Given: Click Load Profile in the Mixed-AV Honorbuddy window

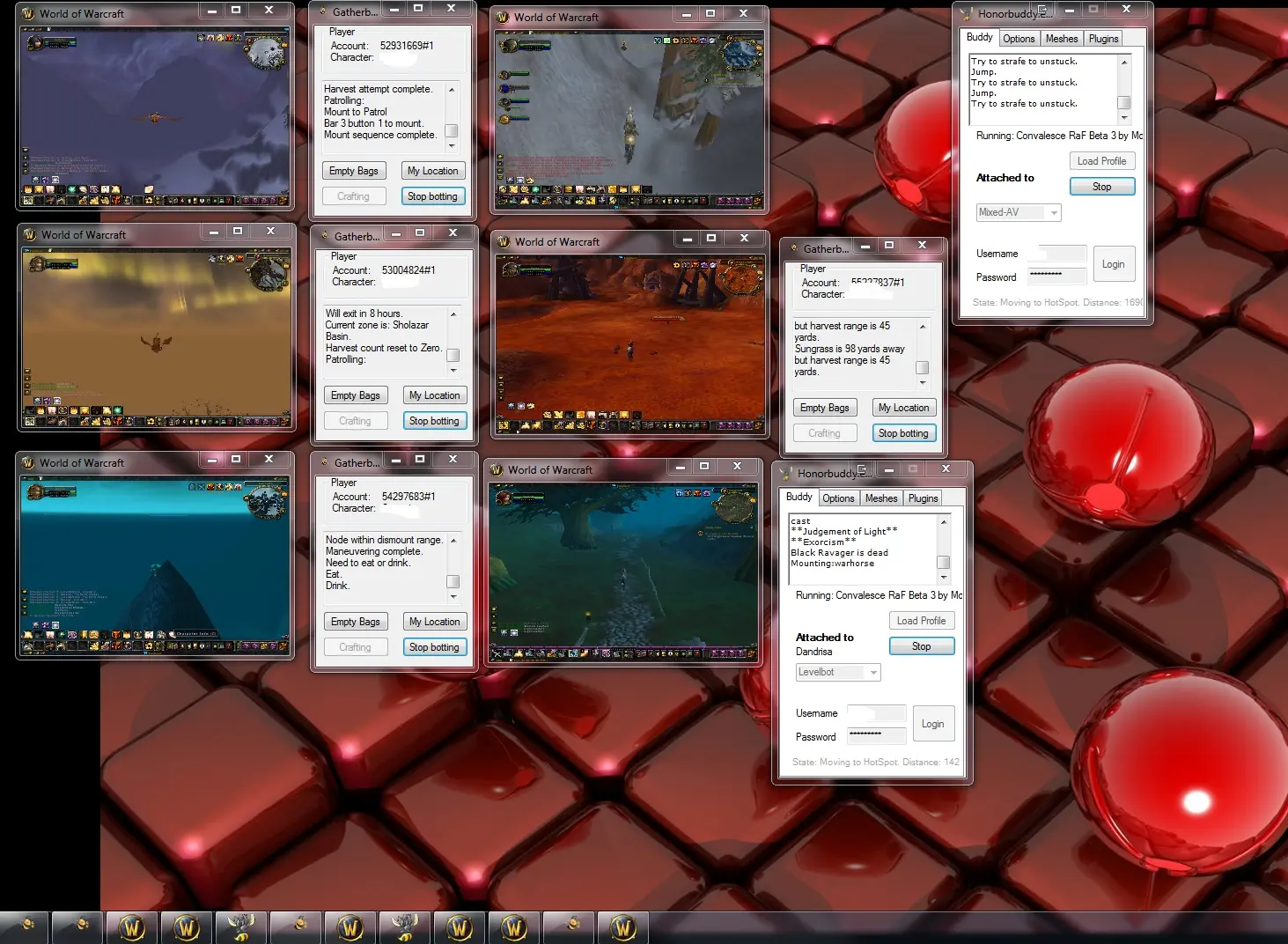Looking at the screenshot, I should [1102, 161].
